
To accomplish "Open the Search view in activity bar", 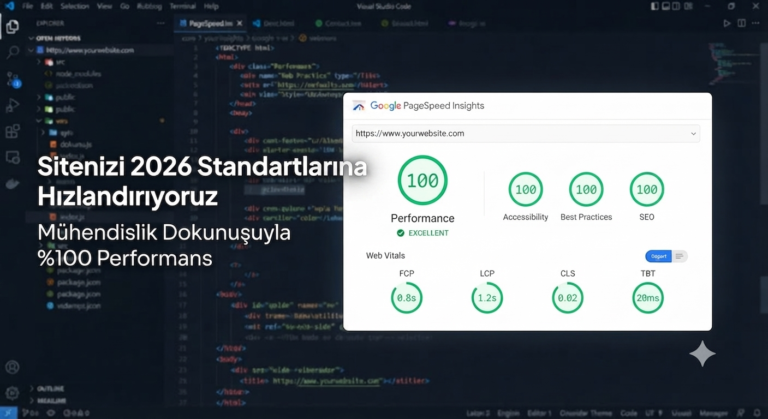I will pos(12,52).
